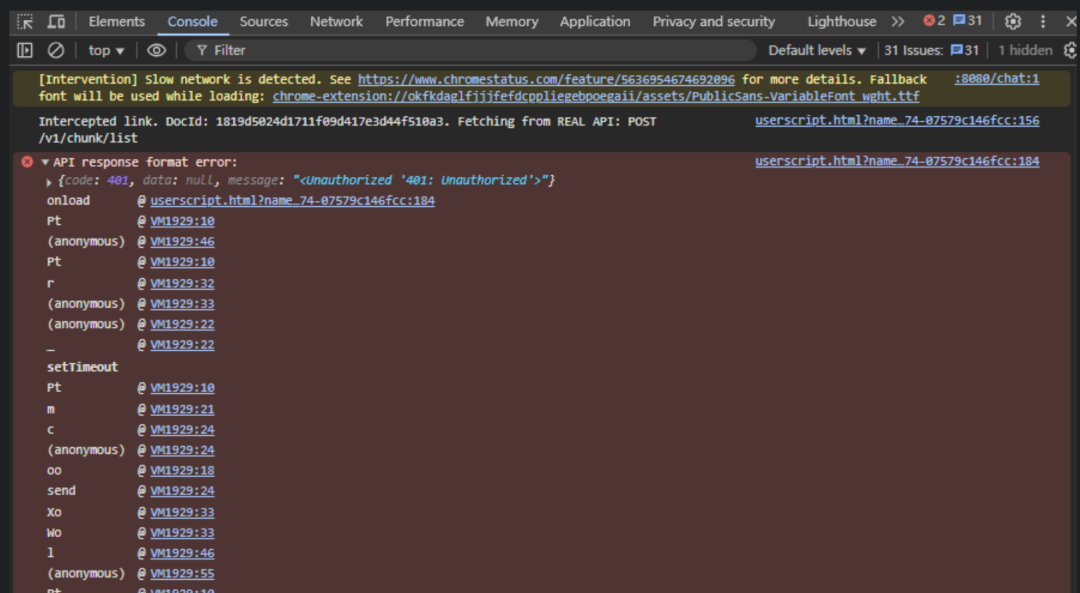Image resolution: width=1080 pixels, height=593 pixels.
Task: Click the blue issues count in the tab bar
Action: pos(967,21)
